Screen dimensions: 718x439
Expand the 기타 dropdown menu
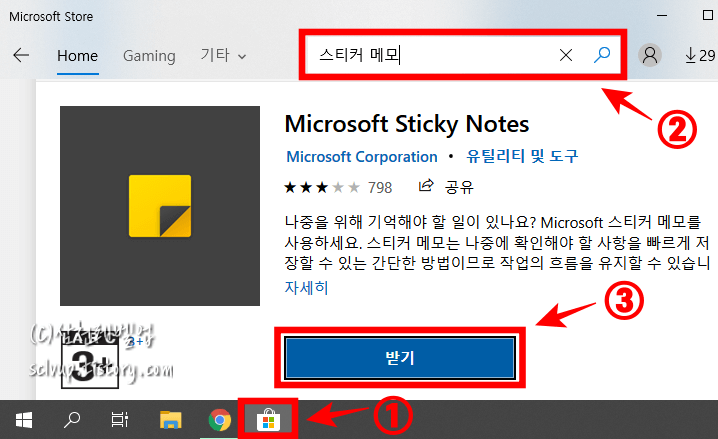(x=223, y=56)
